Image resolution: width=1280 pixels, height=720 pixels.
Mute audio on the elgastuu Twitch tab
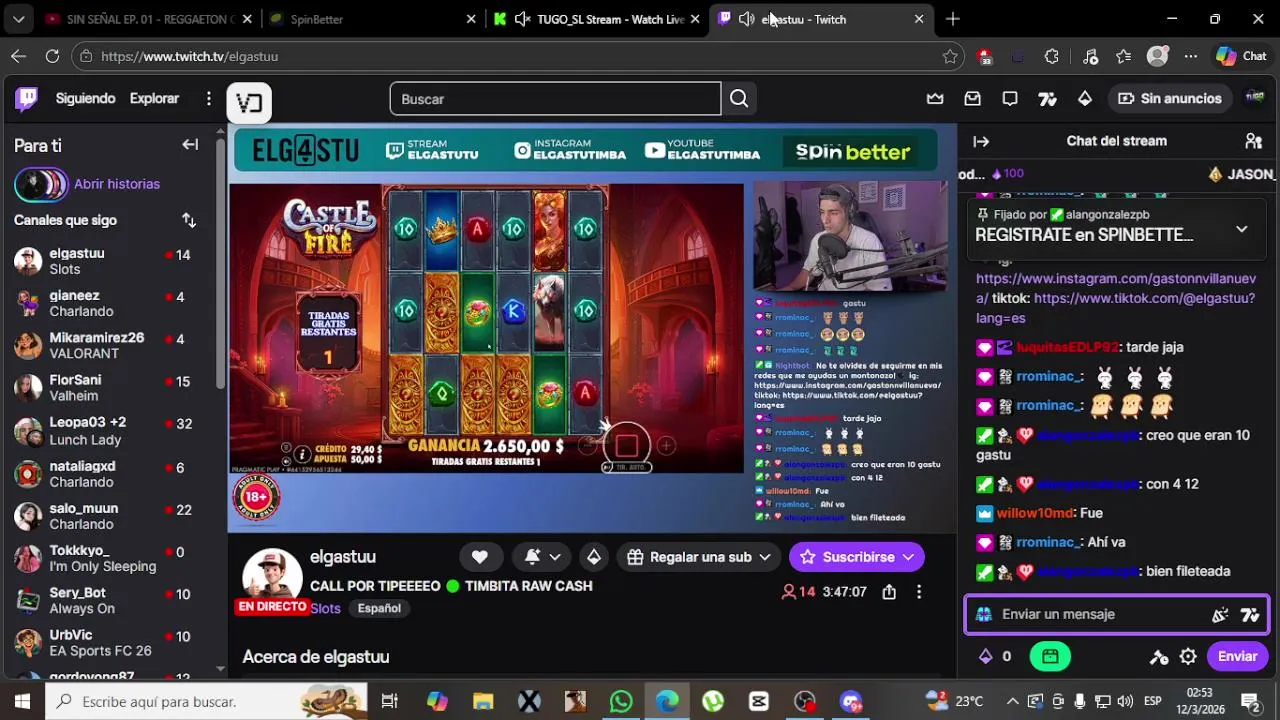(746, 19)
